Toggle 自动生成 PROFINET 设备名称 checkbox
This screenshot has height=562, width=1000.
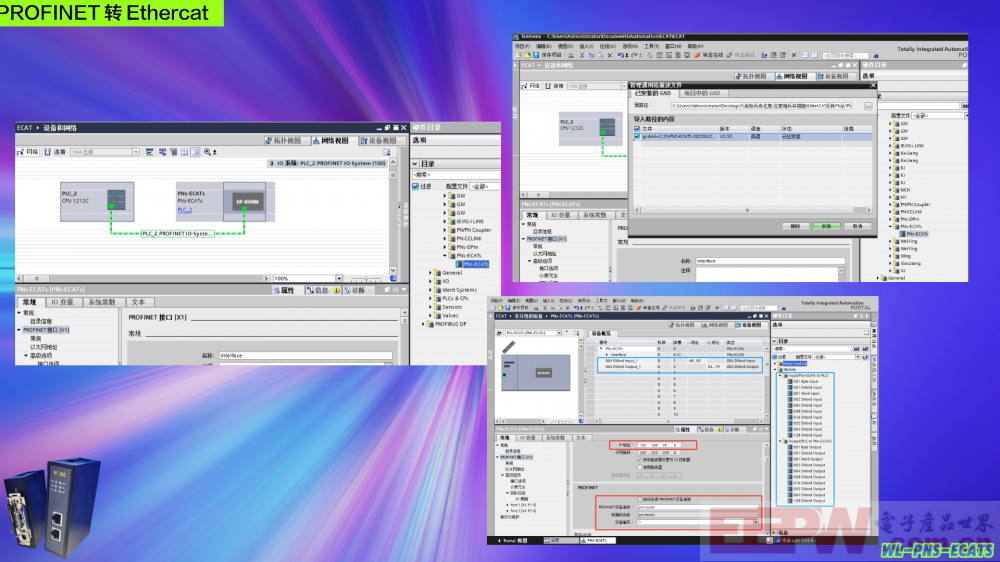click(x=640, y=499)
